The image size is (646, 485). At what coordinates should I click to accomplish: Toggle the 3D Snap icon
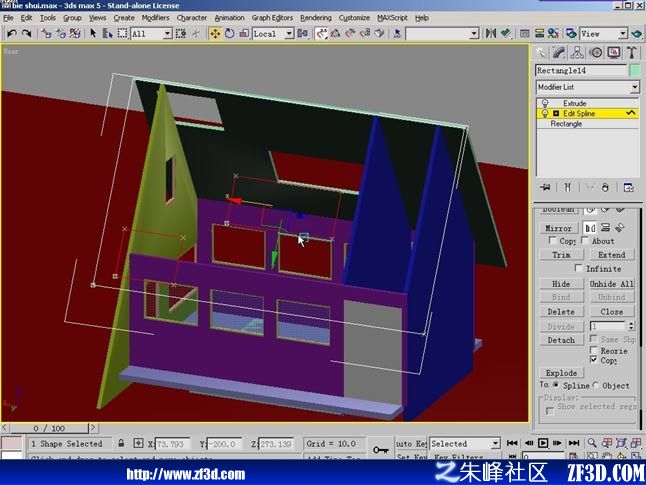coord(321,33)
